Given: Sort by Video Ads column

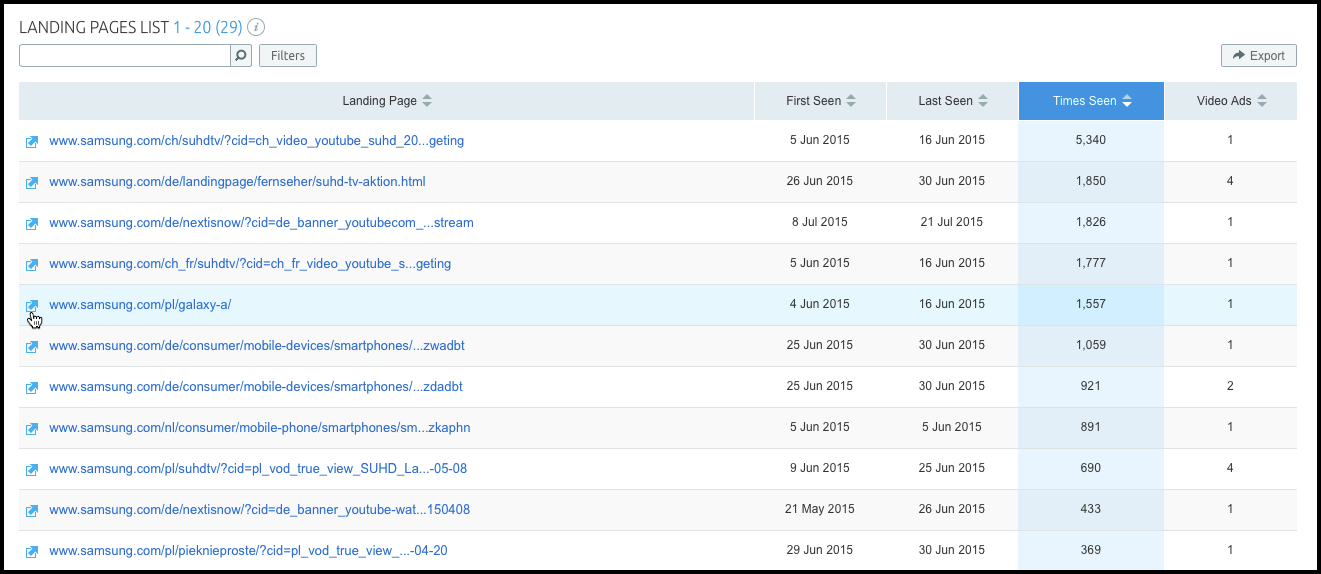Looking at the screenshot, I should click(x=1232, y=101).
